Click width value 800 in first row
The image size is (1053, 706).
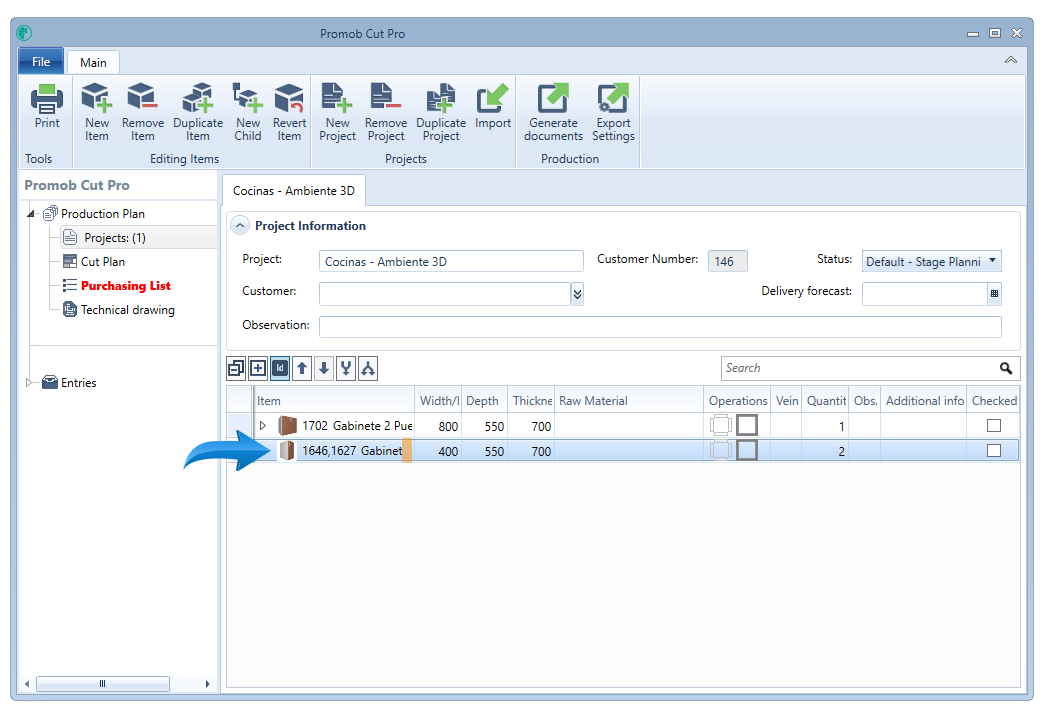point(448,426)
